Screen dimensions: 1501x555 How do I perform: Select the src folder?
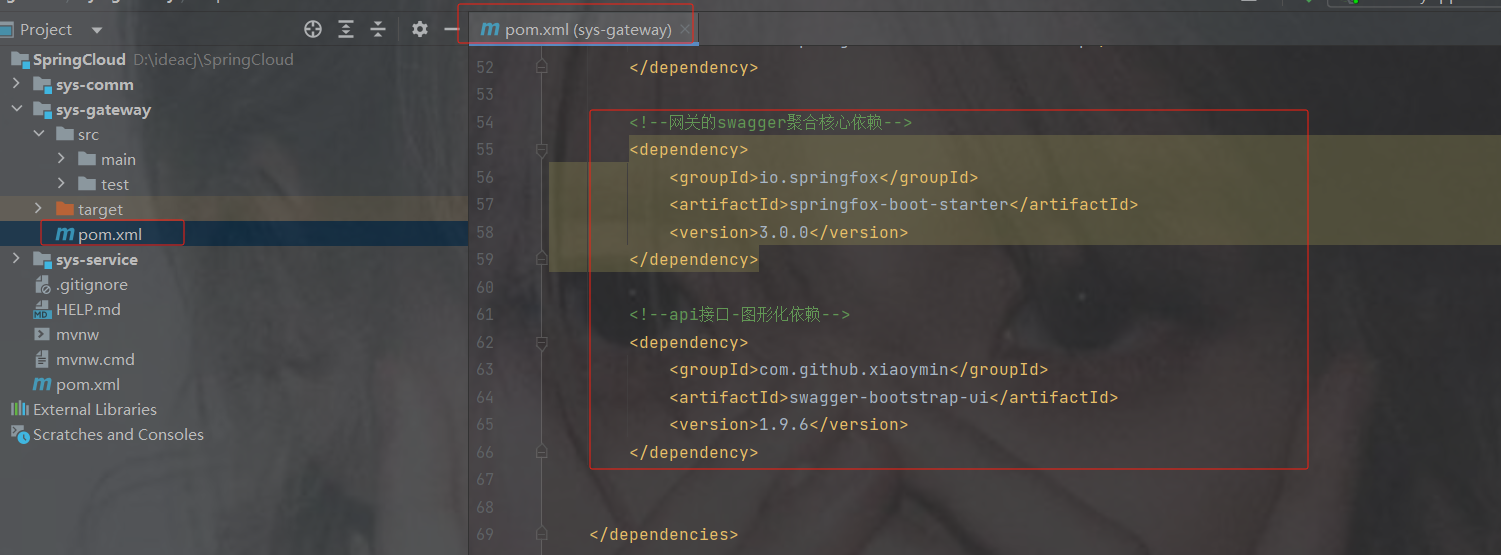click(x=234, y=134)
